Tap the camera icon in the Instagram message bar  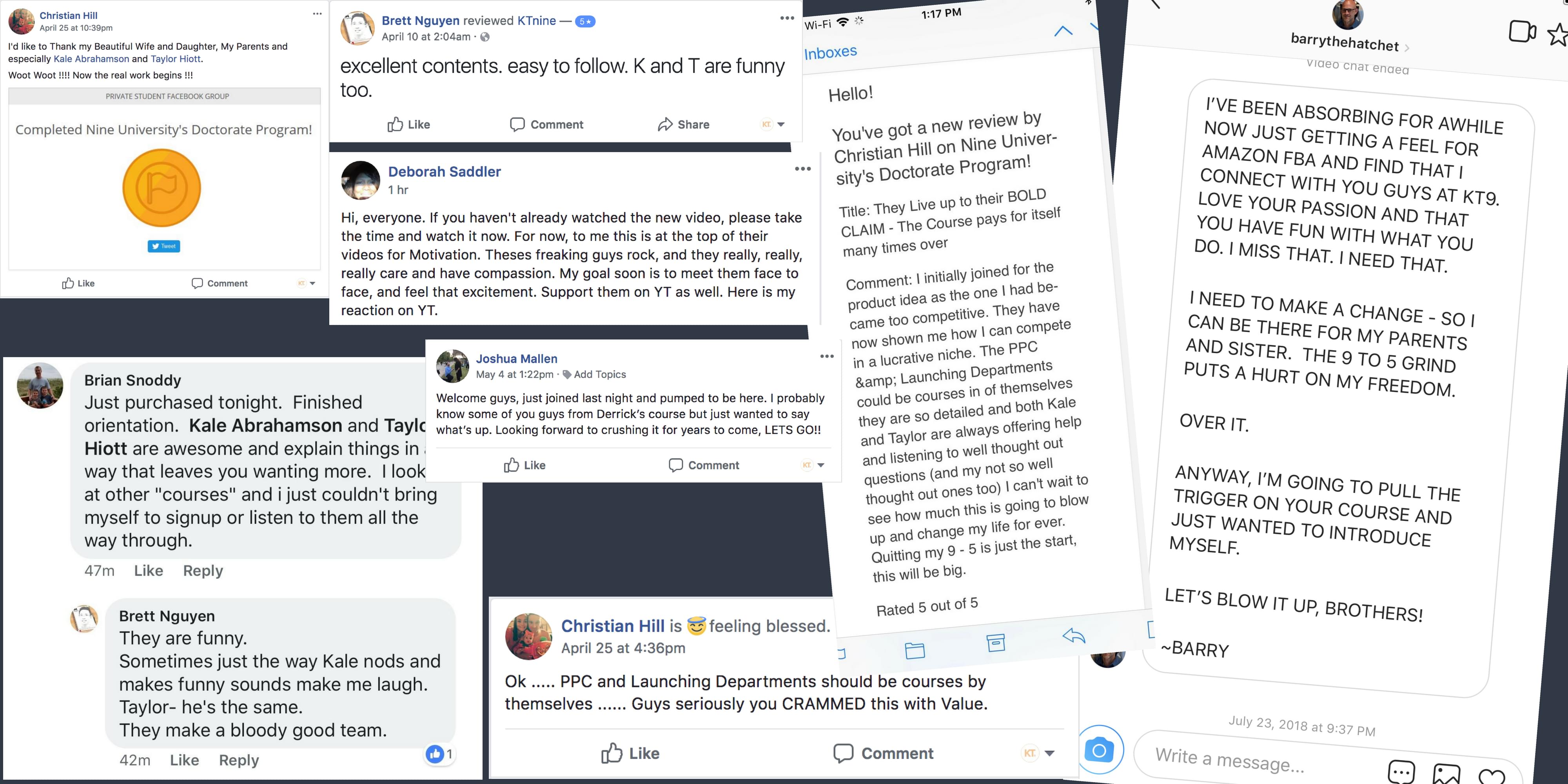(1099, 750)
